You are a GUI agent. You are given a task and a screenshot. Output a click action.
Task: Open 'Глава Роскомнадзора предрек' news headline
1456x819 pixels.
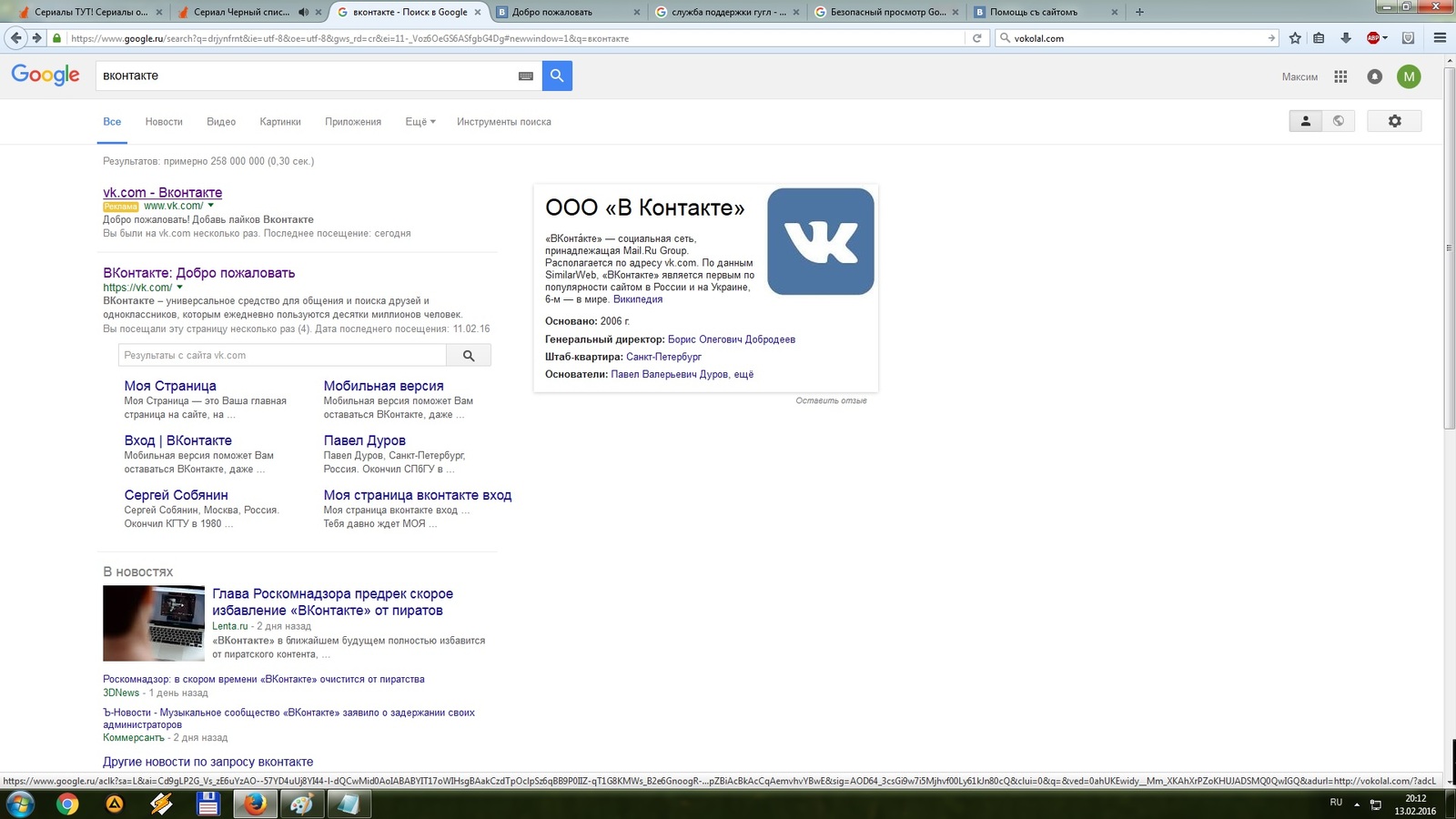coord(333,602)
